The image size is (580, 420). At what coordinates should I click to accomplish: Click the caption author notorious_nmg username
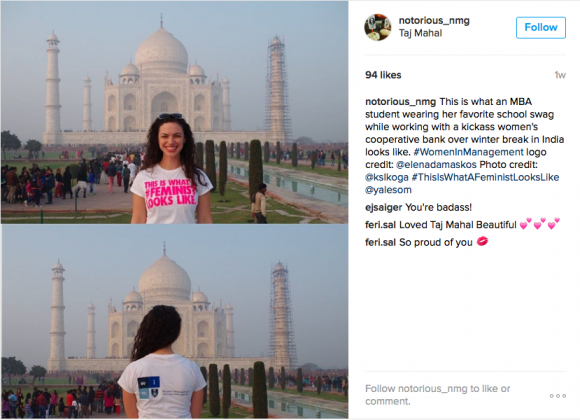coord(401,102)
